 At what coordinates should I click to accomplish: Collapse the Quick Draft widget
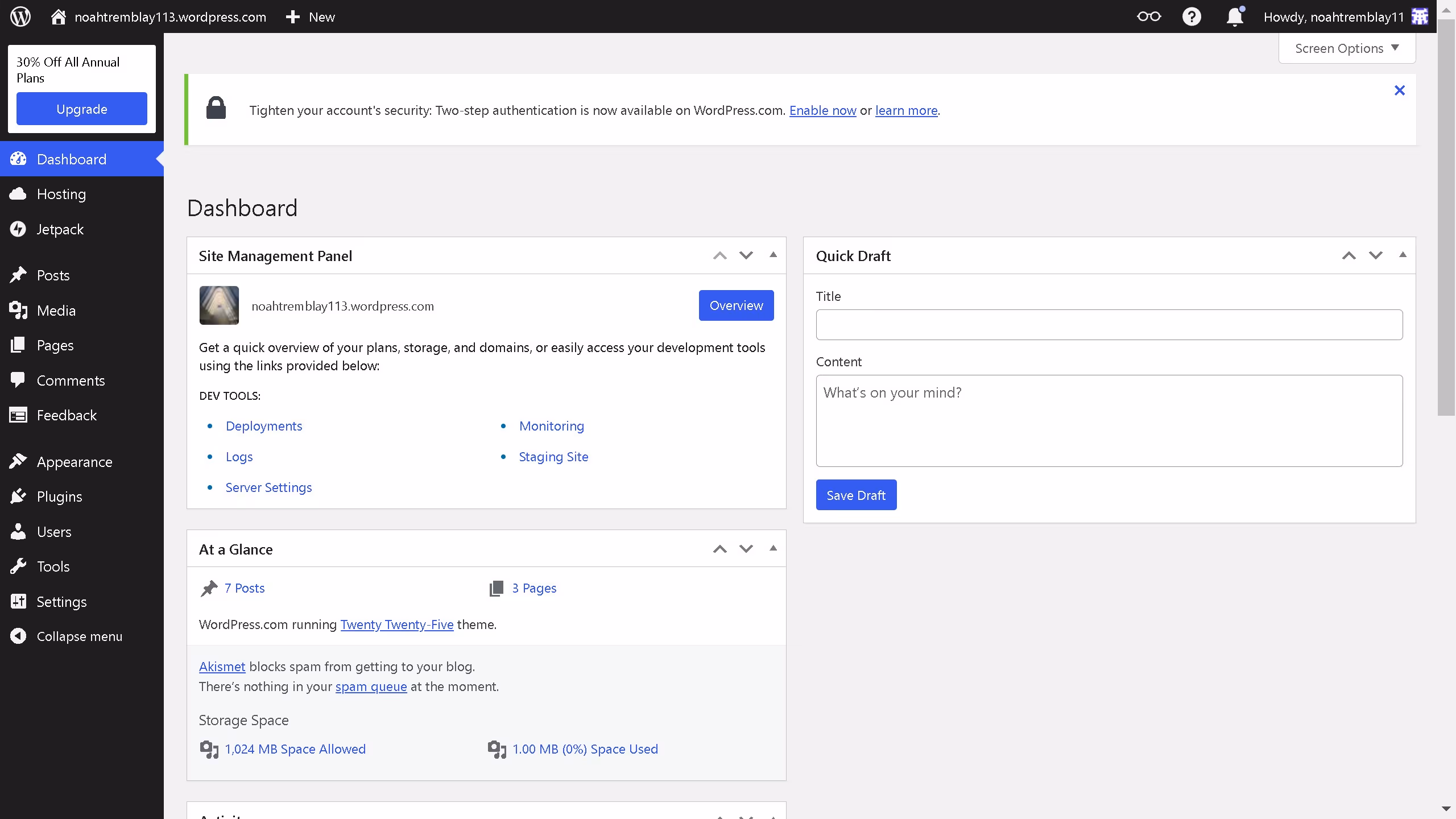[x=1402, y=255]
